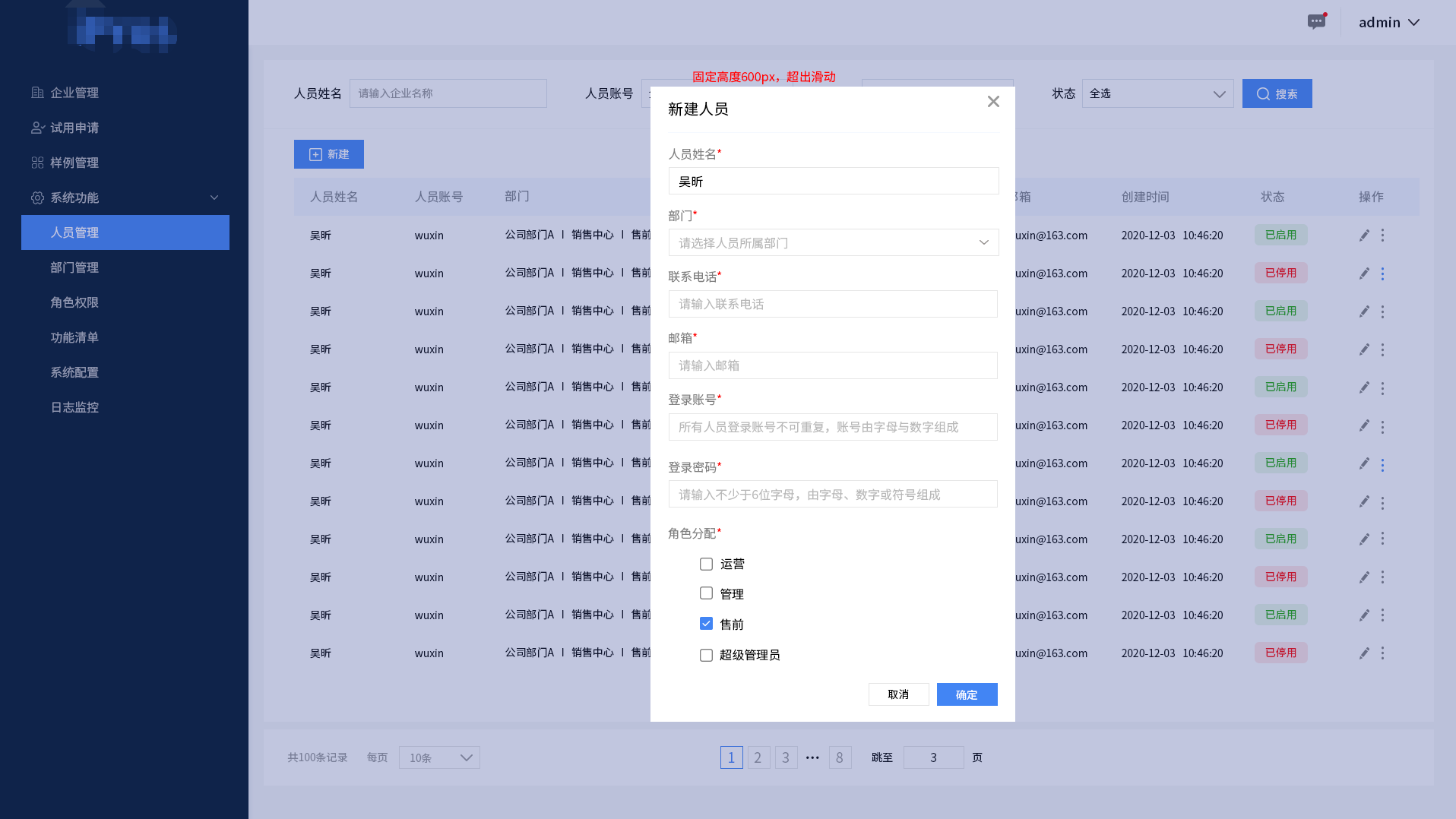
Task: Click the 样例管理 grid icon
Action: click(x=37, y=163)
